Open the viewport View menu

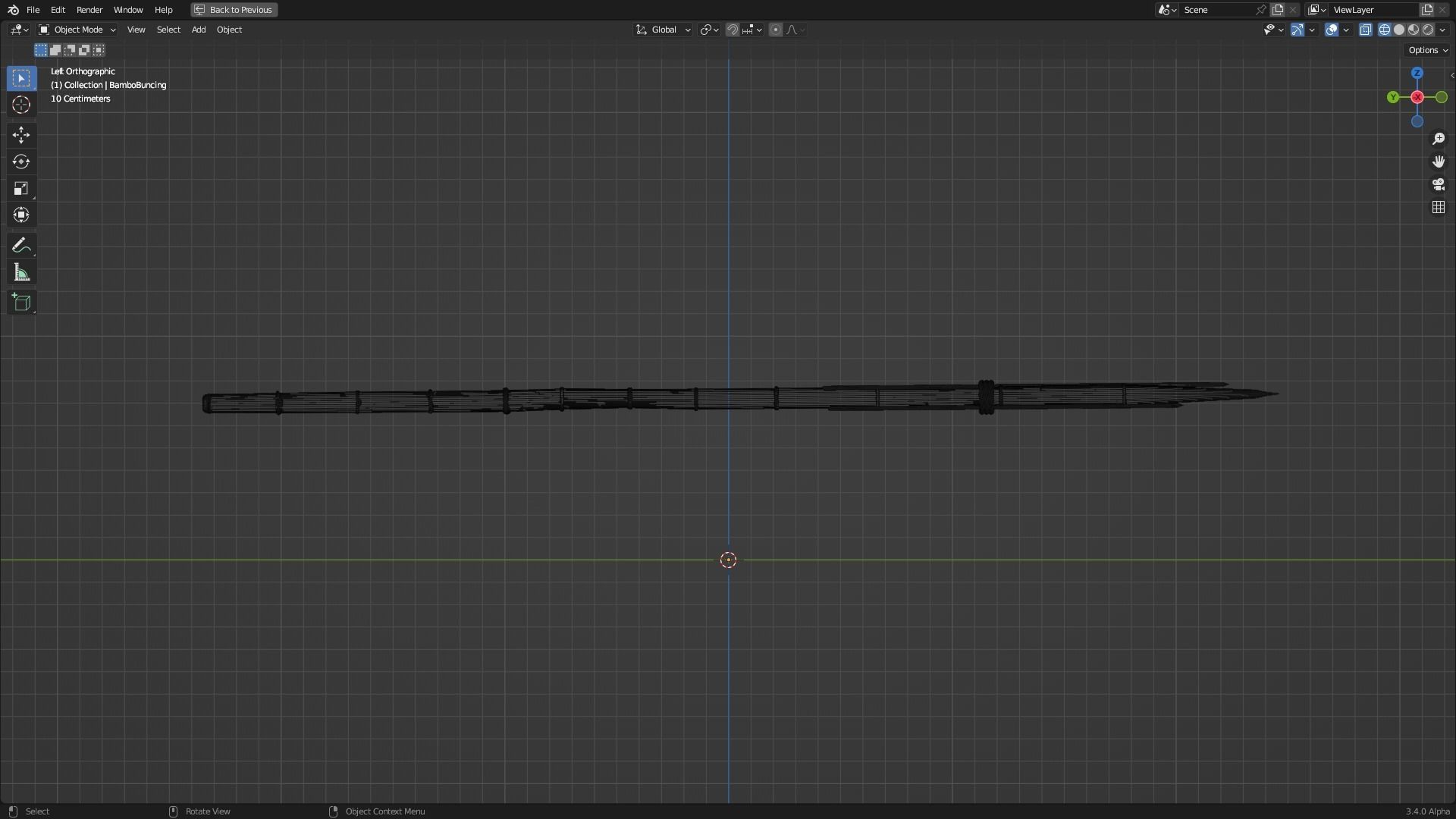136,30
